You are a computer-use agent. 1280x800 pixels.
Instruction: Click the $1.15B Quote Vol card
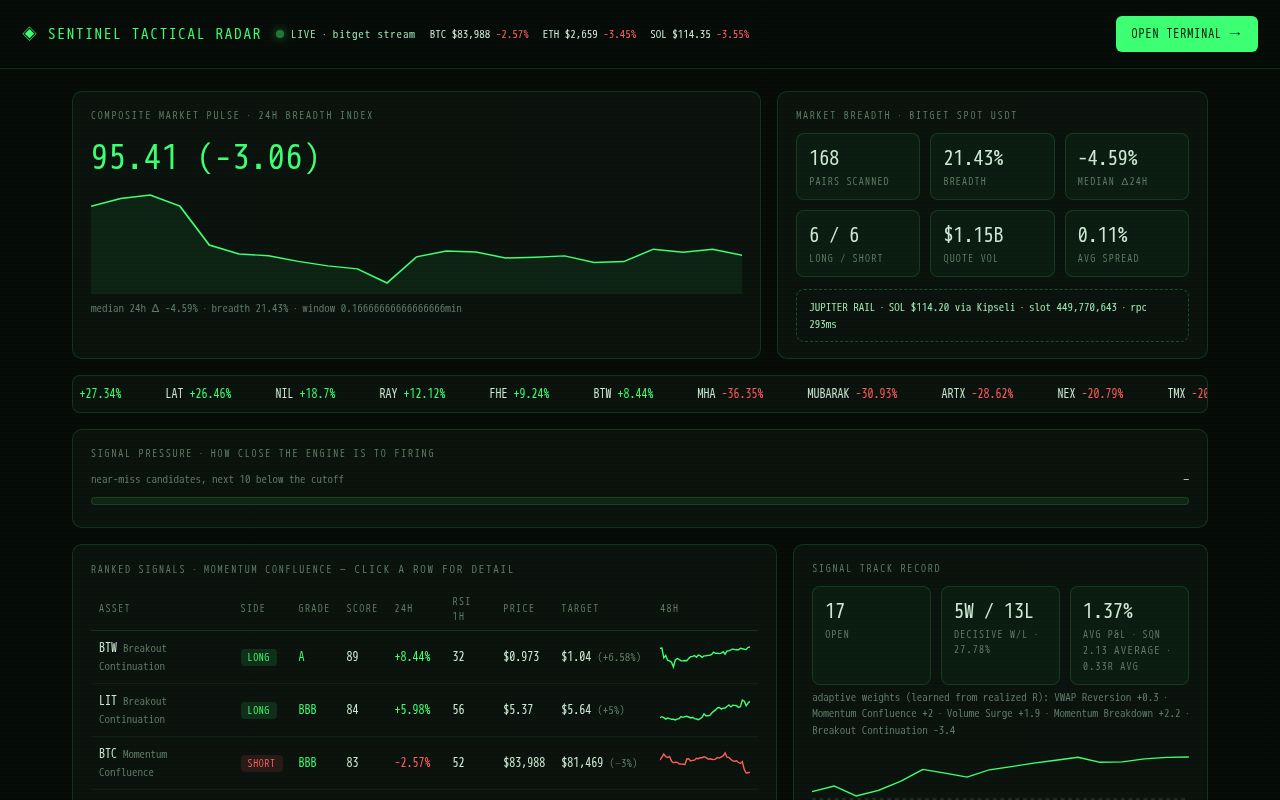[992, 243]
